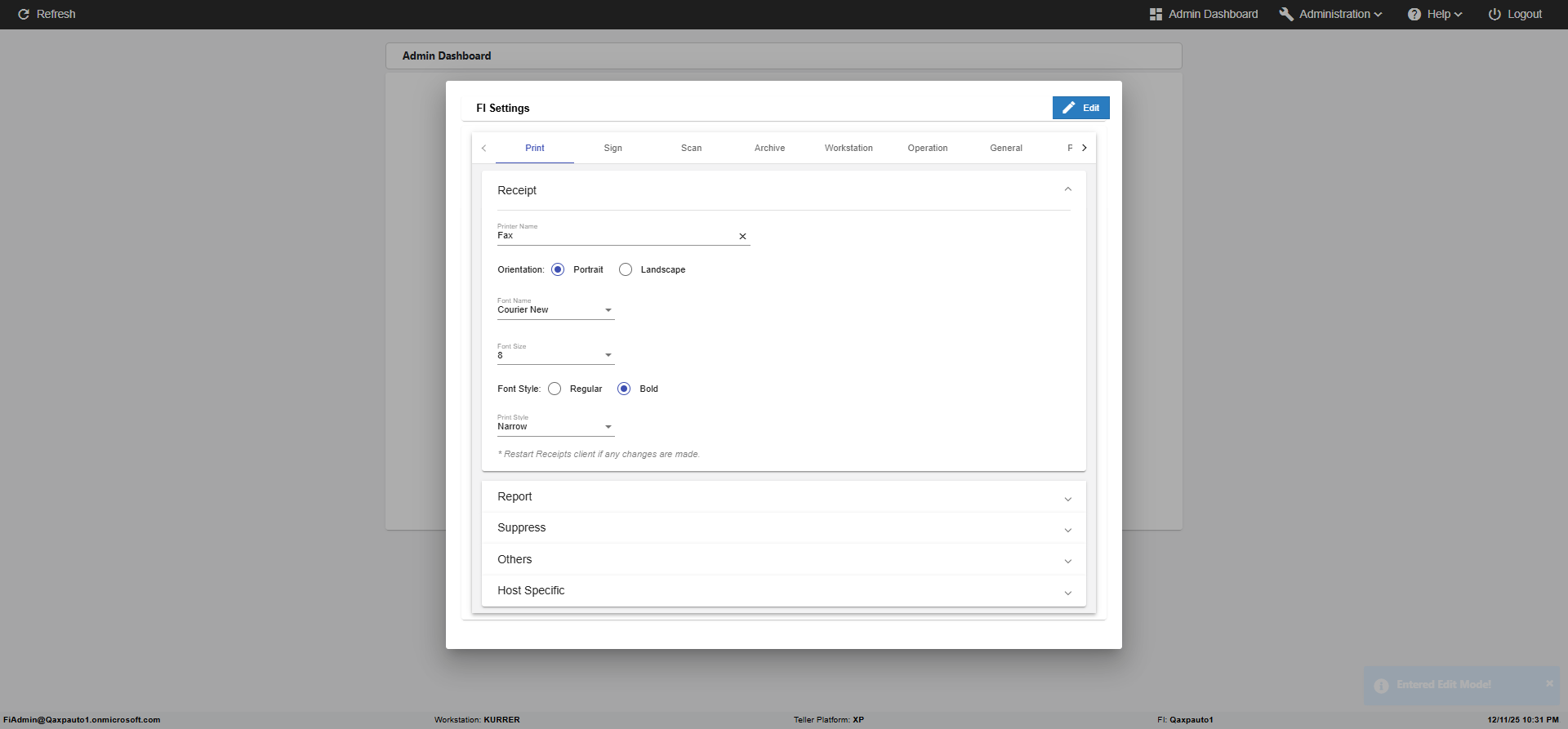Open the General tab
Screen dimensions: 1568x729
1006,148
